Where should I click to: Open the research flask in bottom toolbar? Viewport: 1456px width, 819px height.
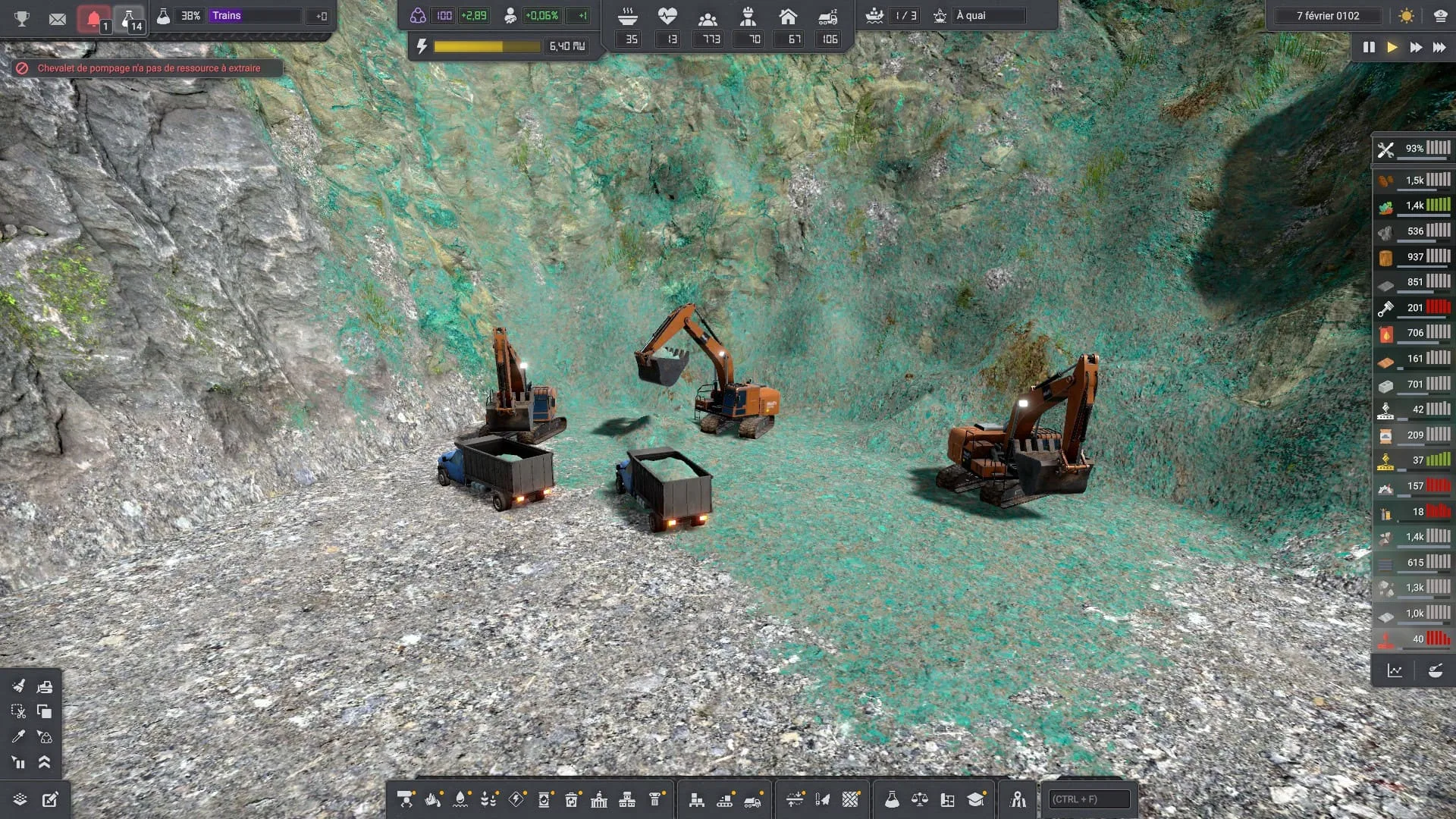(x=892, y=799)
